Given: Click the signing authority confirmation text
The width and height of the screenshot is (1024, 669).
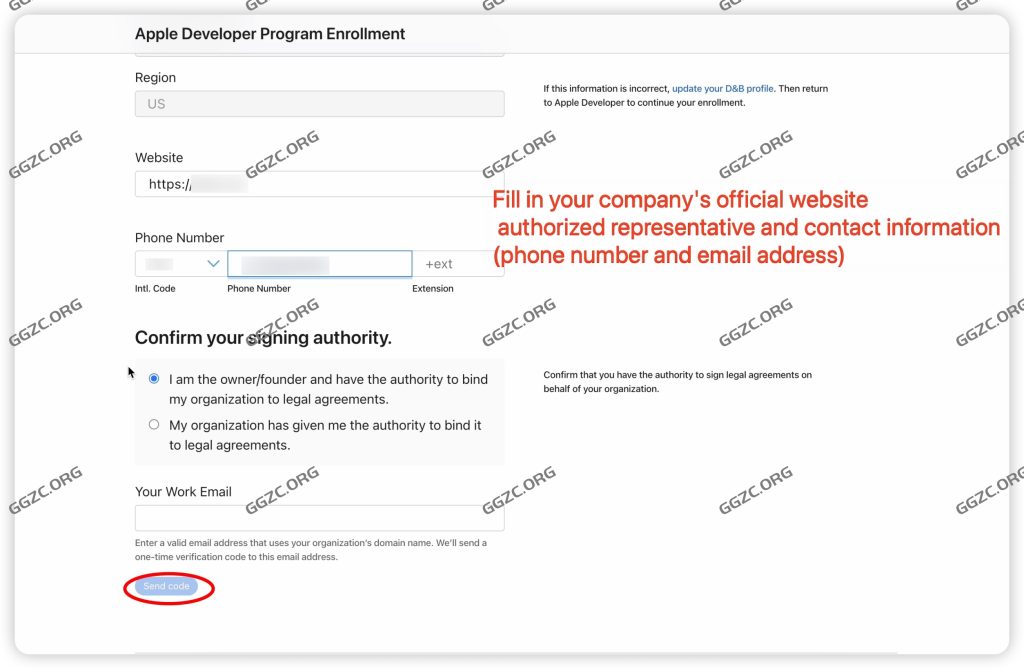Looking at the screenshot, I should [x=675, y=380].
